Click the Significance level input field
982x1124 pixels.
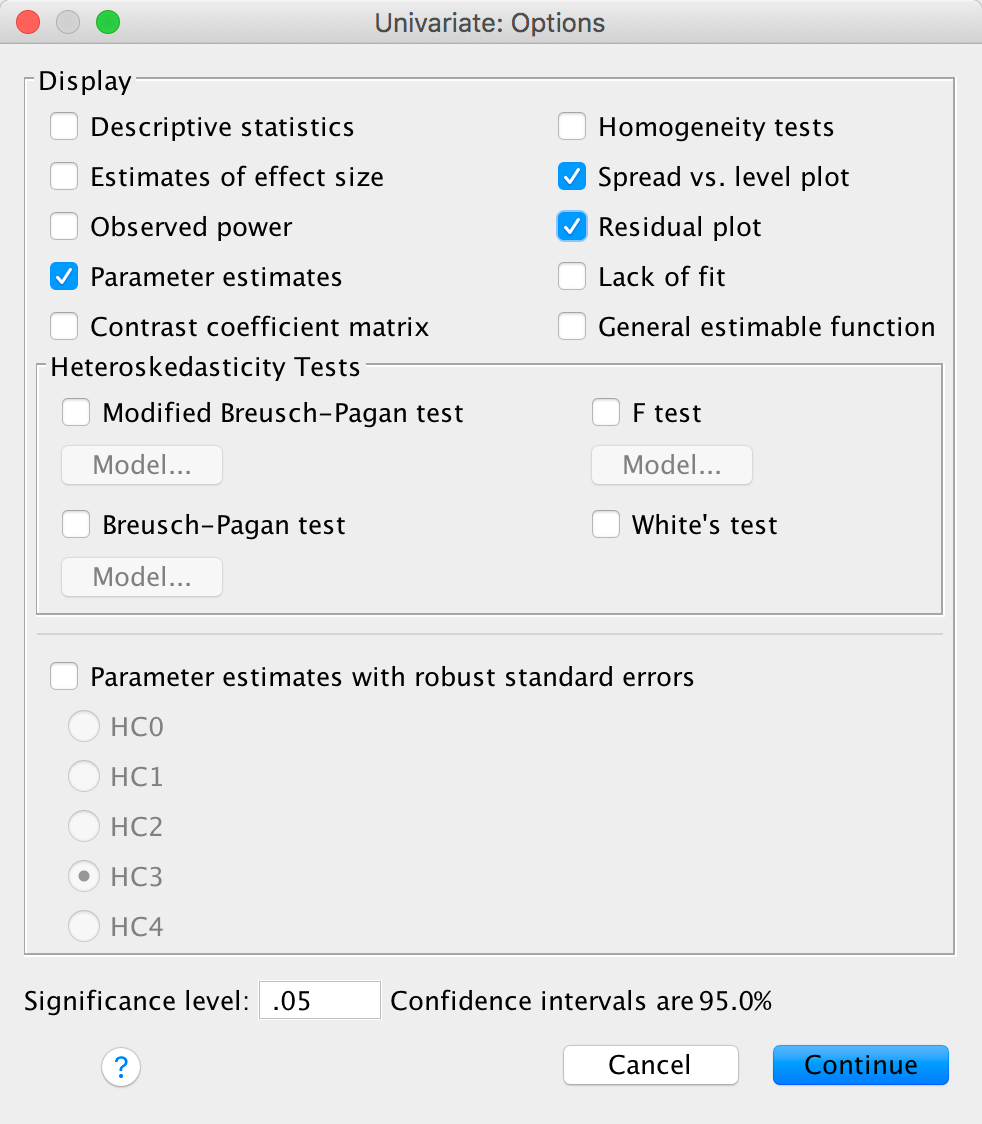tap(319, 1001)
